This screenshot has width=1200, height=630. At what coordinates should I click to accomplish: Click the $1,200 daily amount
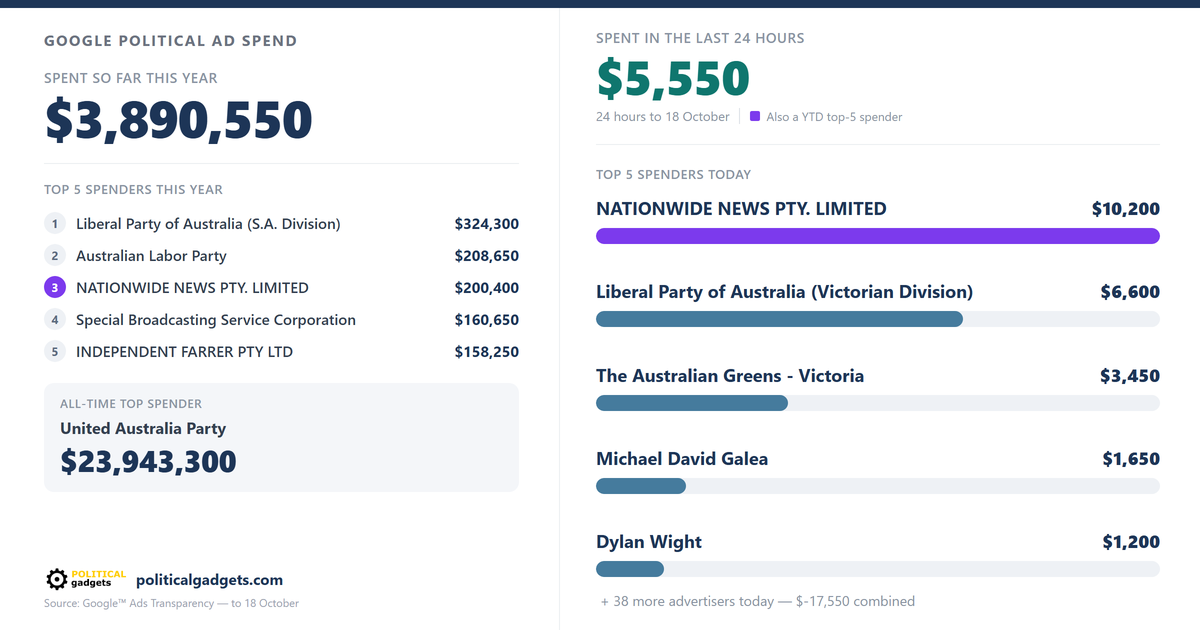coord(1131,542)
